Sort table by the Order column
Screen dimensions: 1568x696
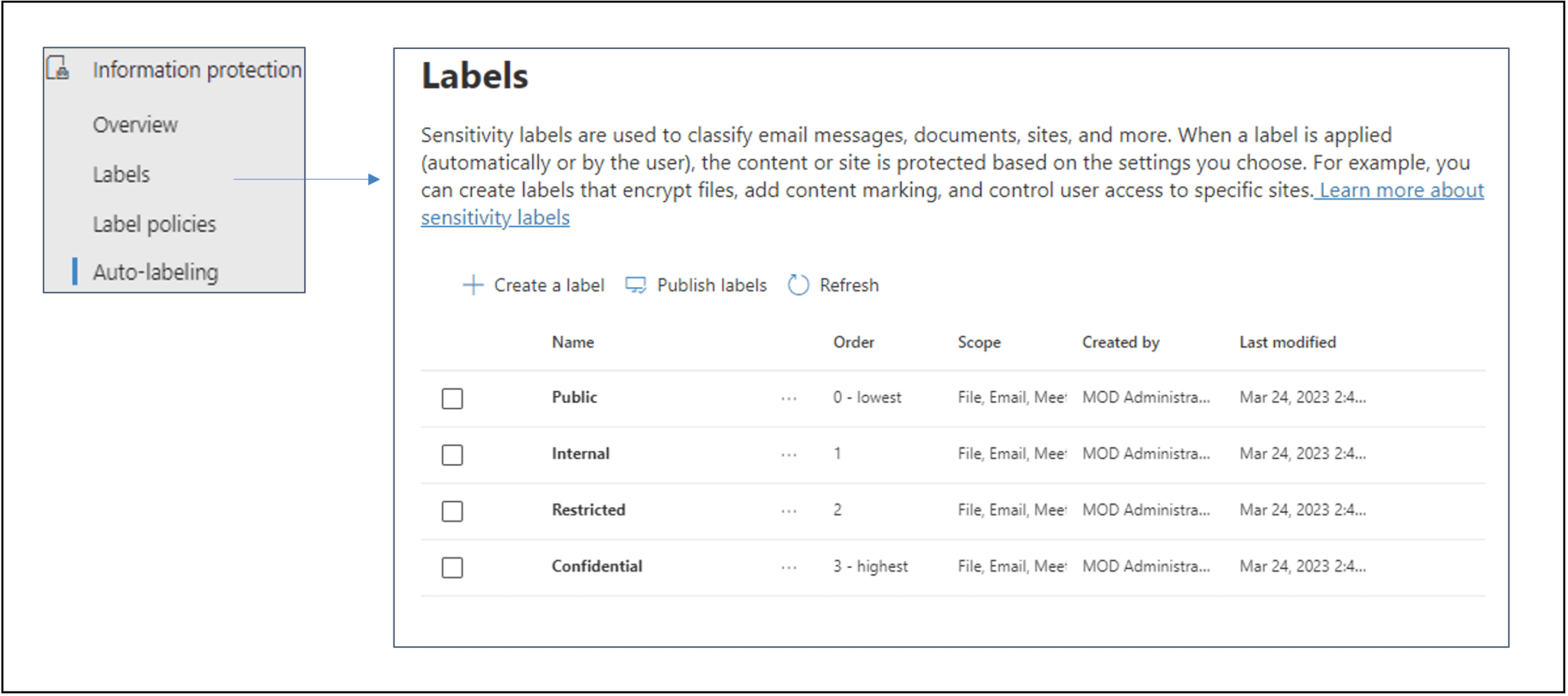[853, 342]
